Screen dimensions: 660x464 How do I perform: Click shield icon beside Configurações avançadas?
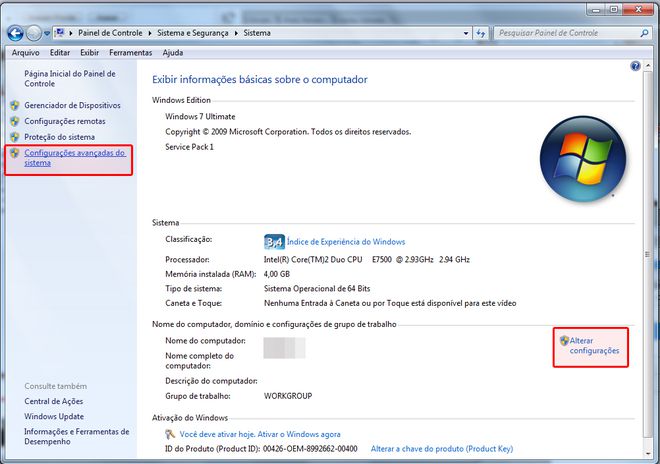[x=15, y=153]
